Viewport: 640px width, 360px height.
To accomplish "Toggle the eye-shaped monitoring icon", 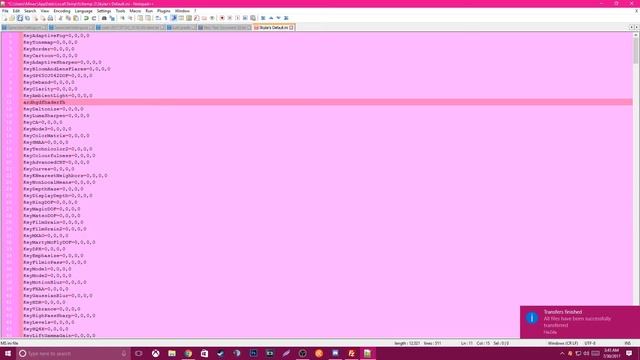I will [x=212, y=18].
